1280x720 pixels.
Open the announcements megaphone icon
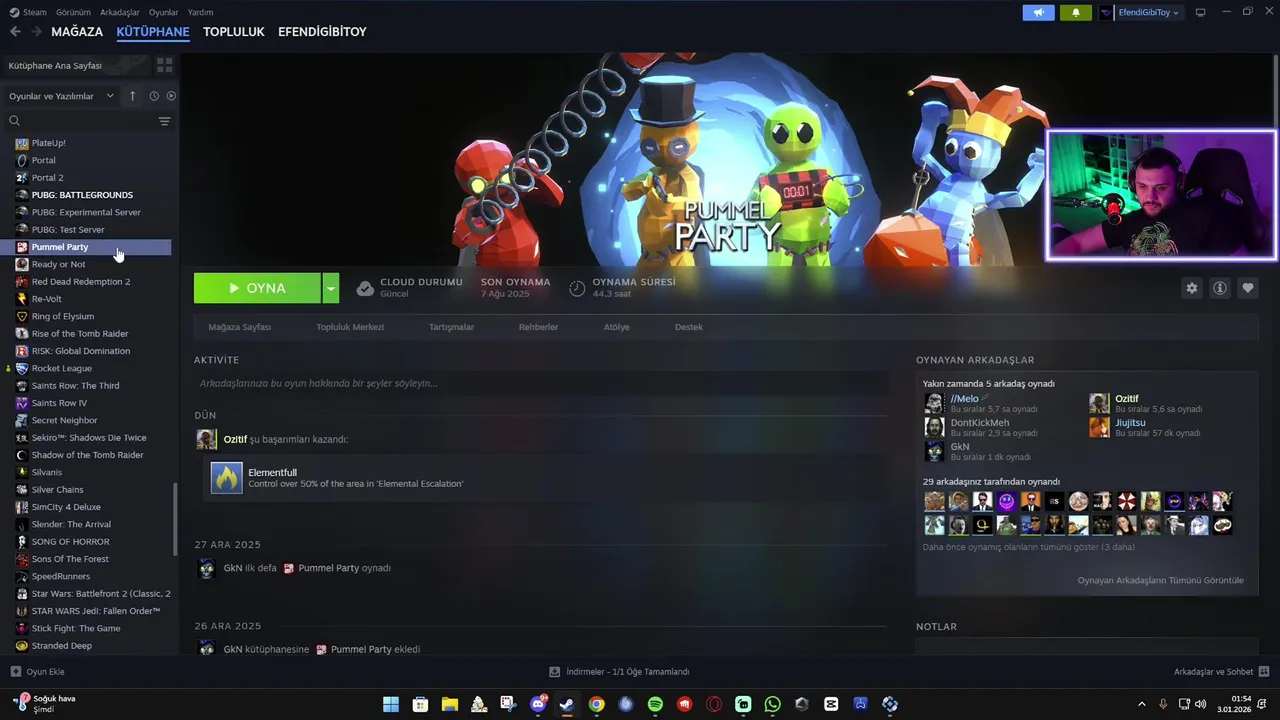pos(1038,12)
